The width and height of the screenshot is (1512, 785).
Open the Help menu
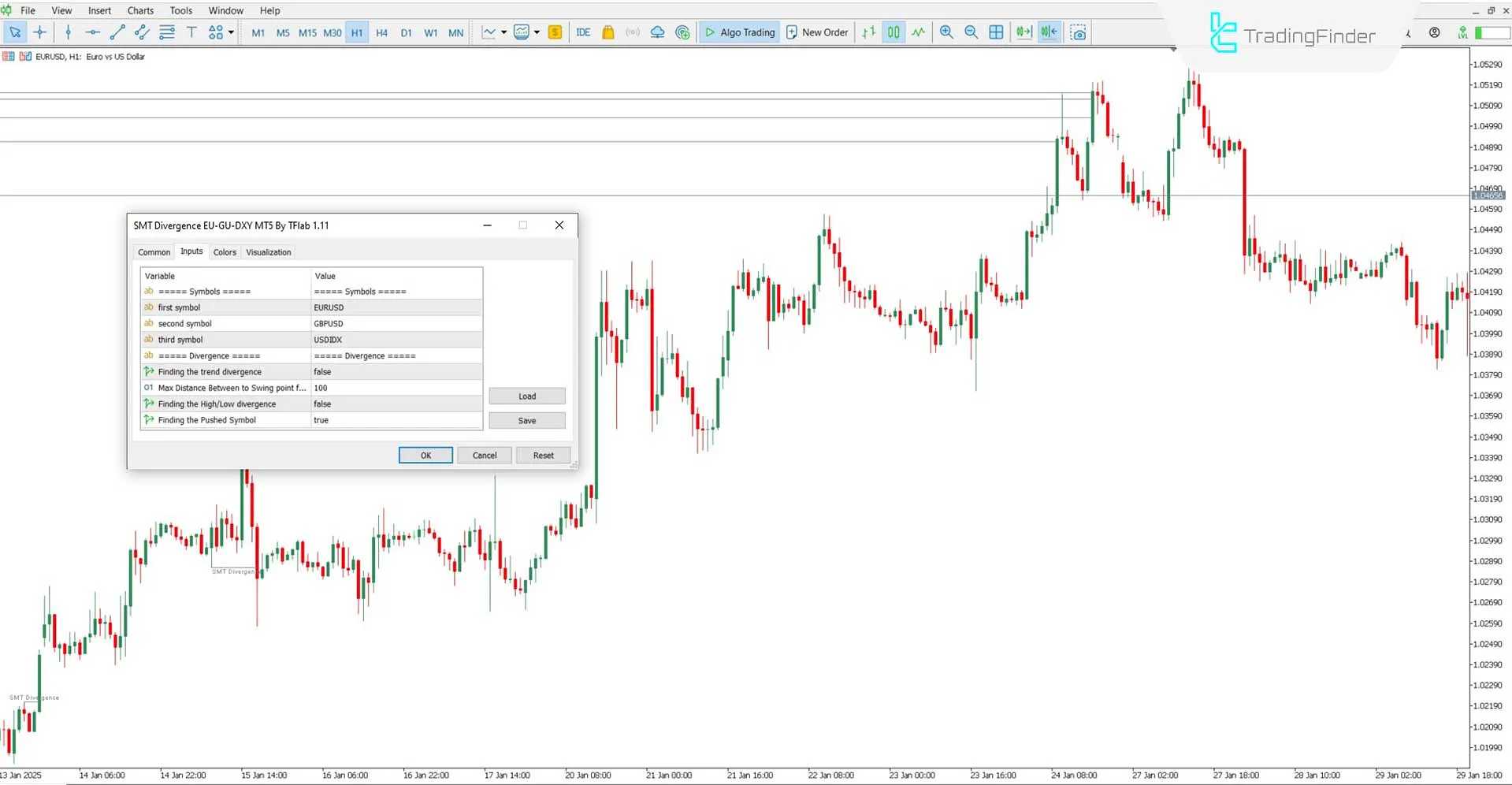[269, 10]
